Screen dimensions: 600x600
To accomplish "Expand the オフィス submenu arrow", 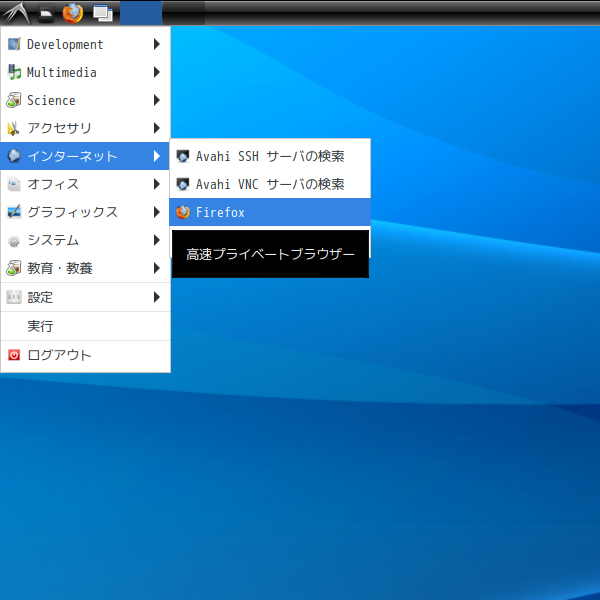I will click(157, 184).
